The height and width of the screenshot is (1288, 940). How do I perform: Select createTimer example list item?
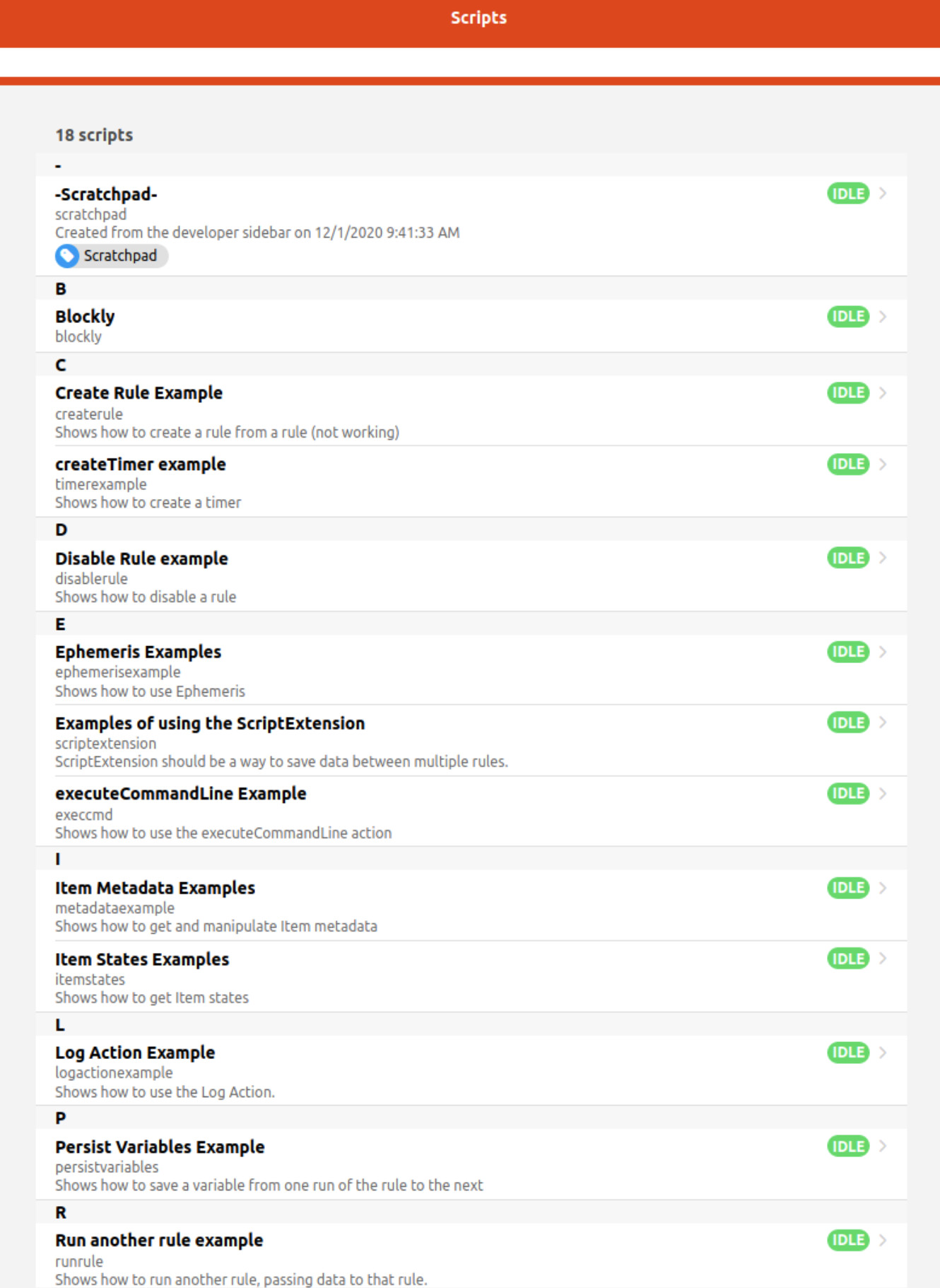coord(471,482)
